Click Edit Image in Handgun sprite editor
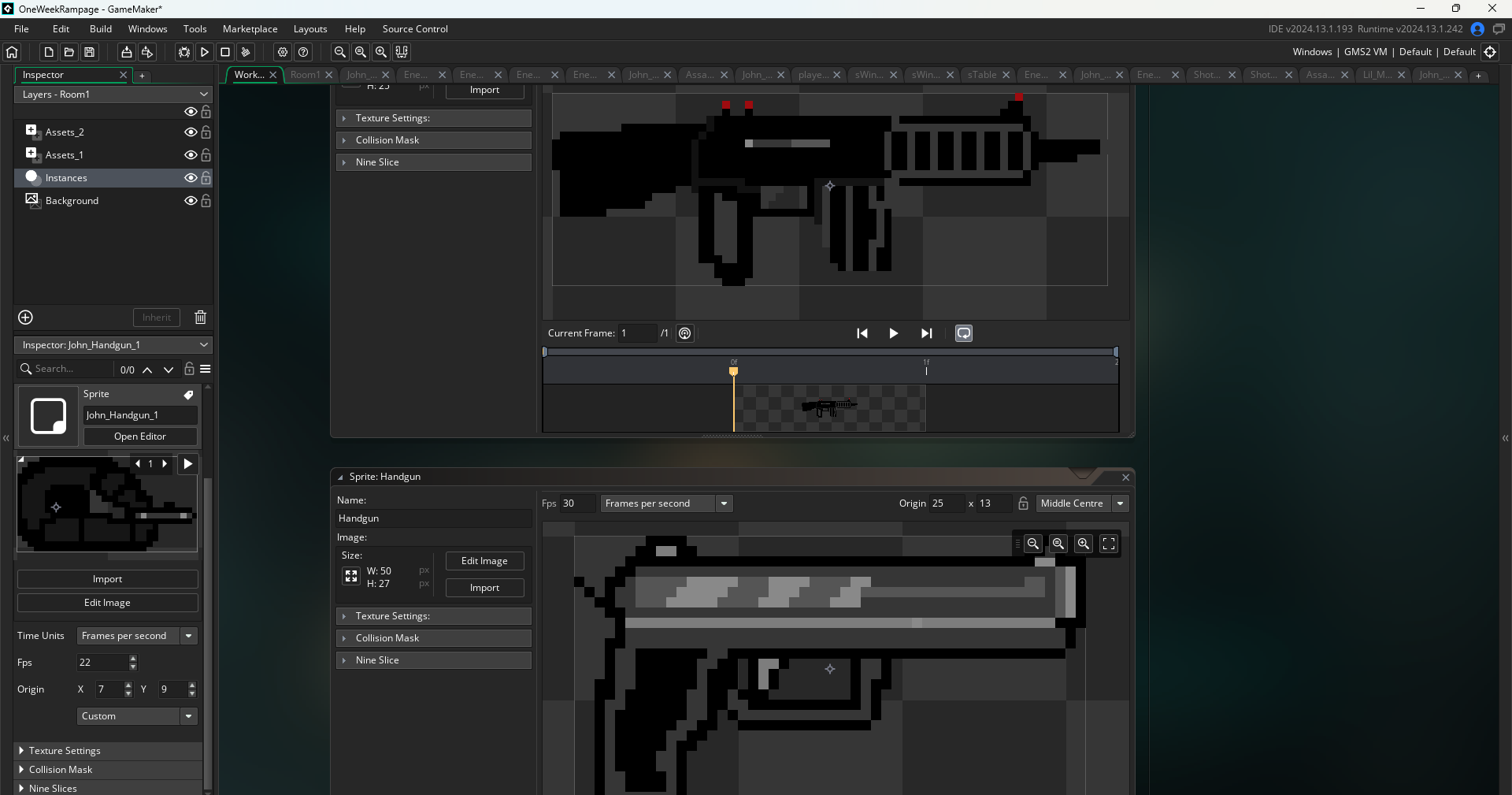 click(484, 561)
